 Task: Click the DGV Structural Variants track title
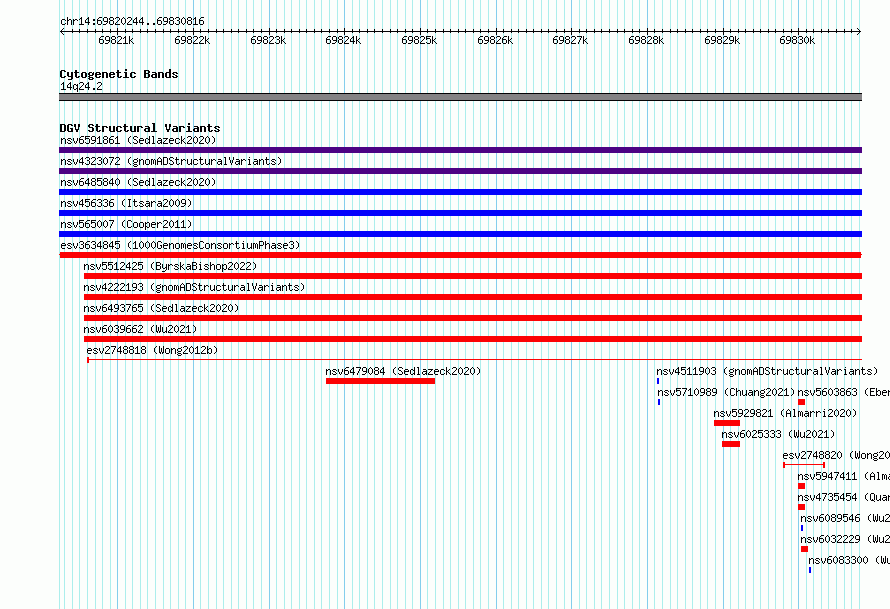pos(140,128)
